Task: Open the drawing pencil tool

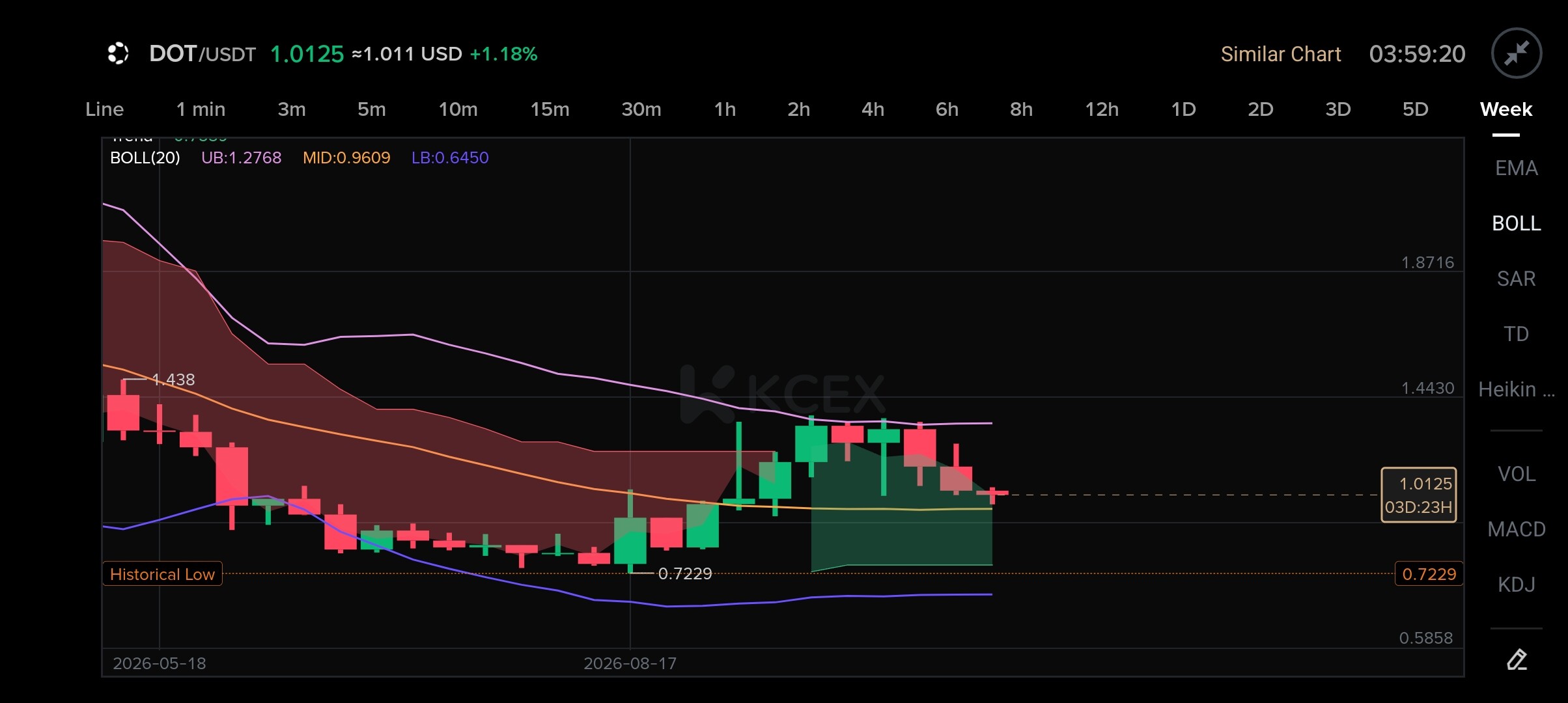Action: click(x=1517, y=659)
